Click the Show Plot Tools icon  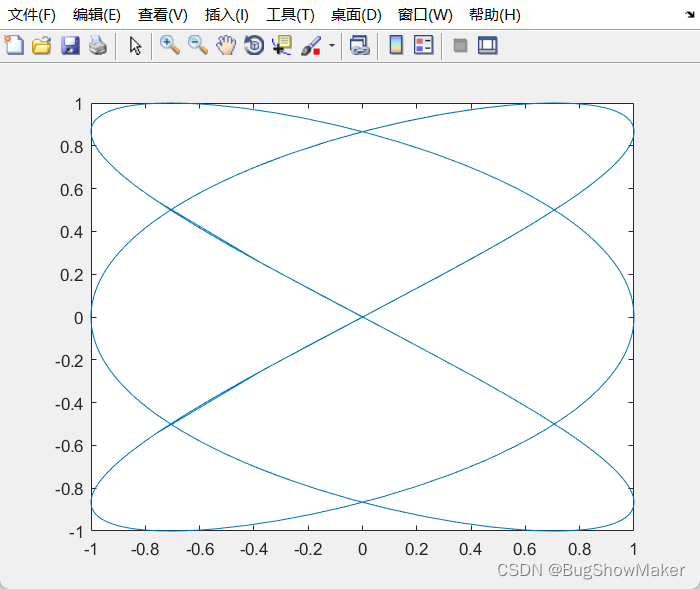click(x=488, y=45)
